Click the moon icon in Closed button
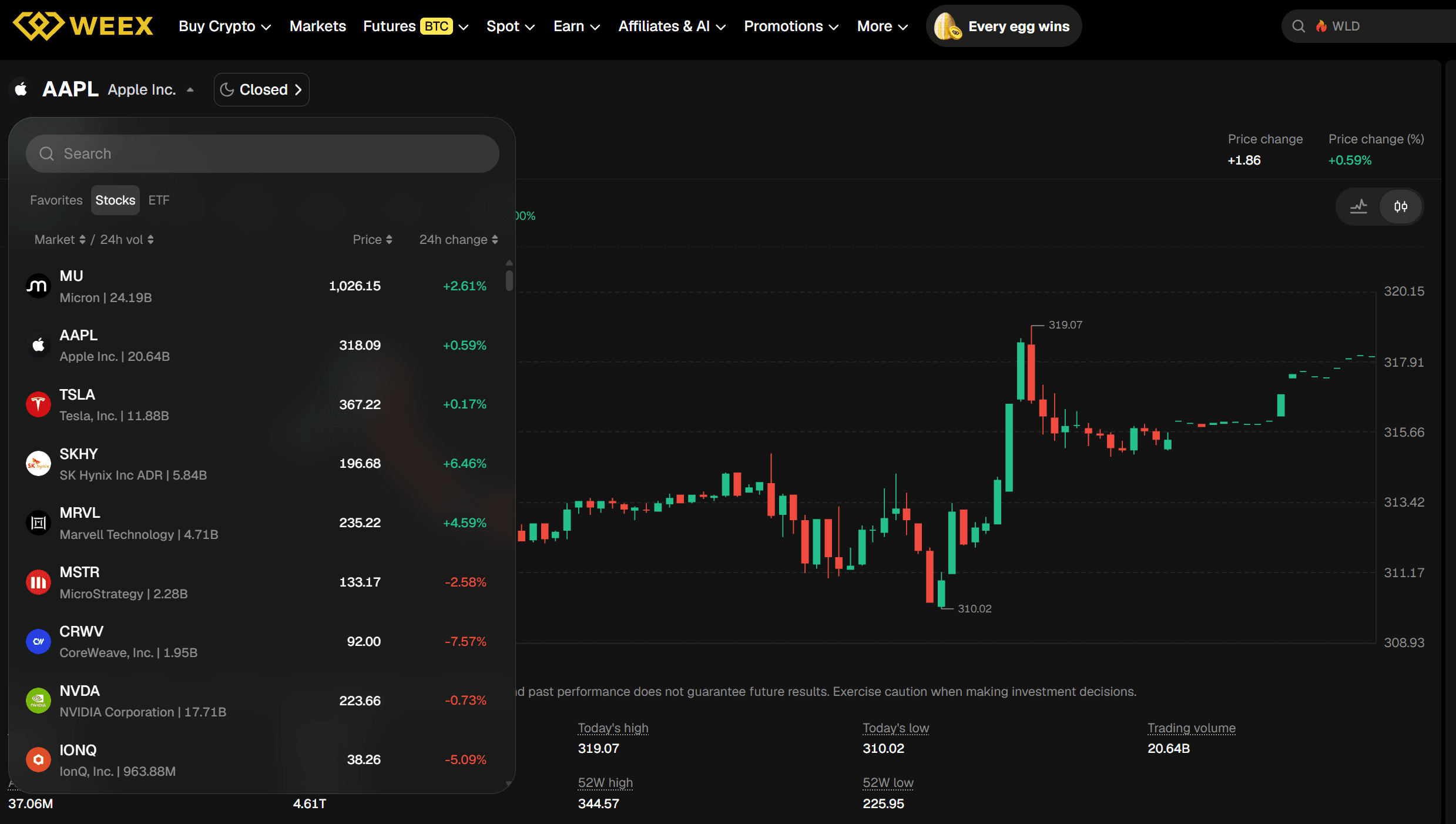This screenshot has width=1456, height=824. click(x=227, y=90)
